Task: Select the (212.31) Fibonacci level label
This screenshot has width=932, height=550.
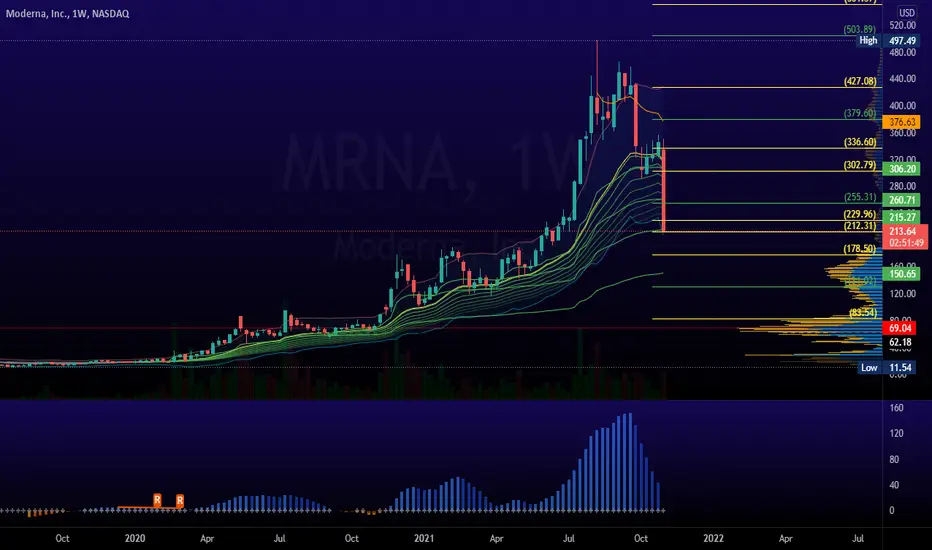Action: click(859, 226)
